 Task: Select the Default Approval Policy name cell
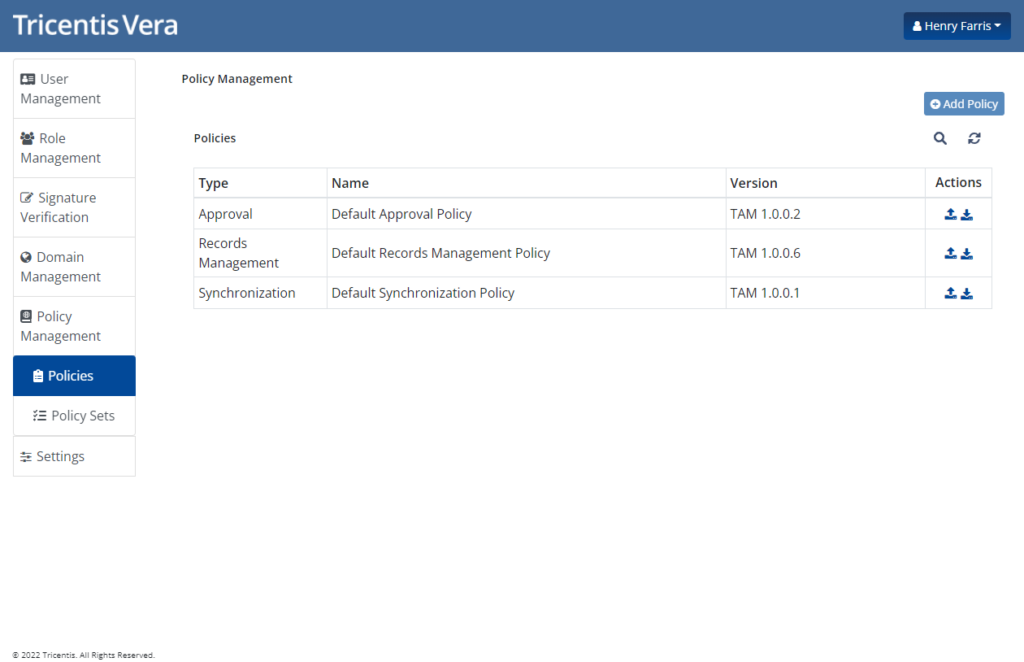coord(526,214)
